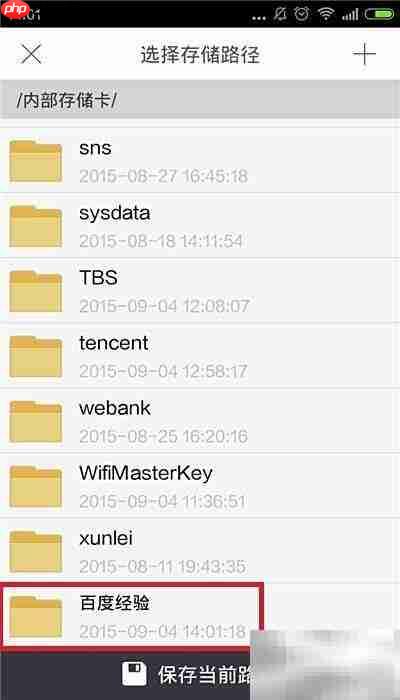Click the 保存当前路径 save button

pyautogui.click(x=200, y=674)
